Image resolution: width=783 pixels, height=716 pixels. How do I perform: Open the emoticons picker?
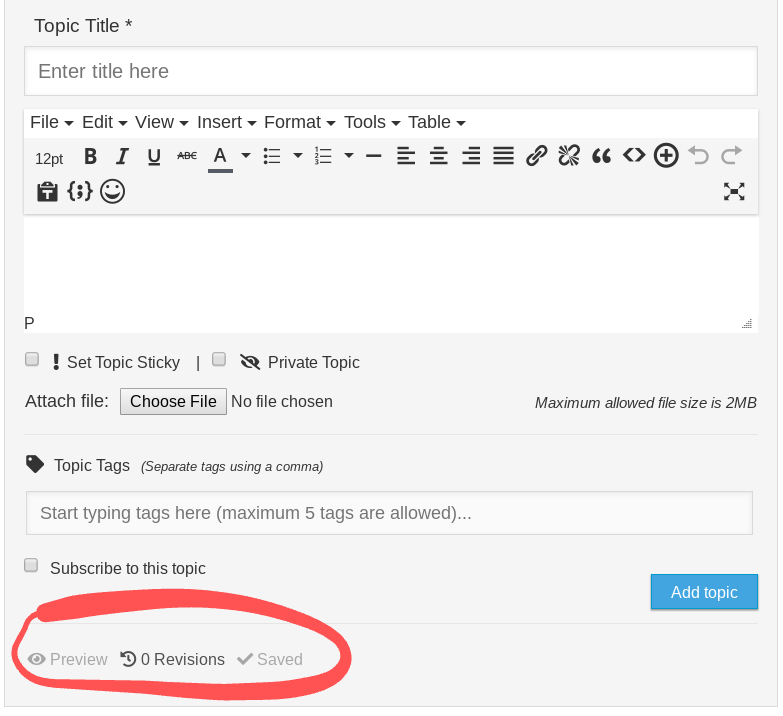tap(112, 192)
